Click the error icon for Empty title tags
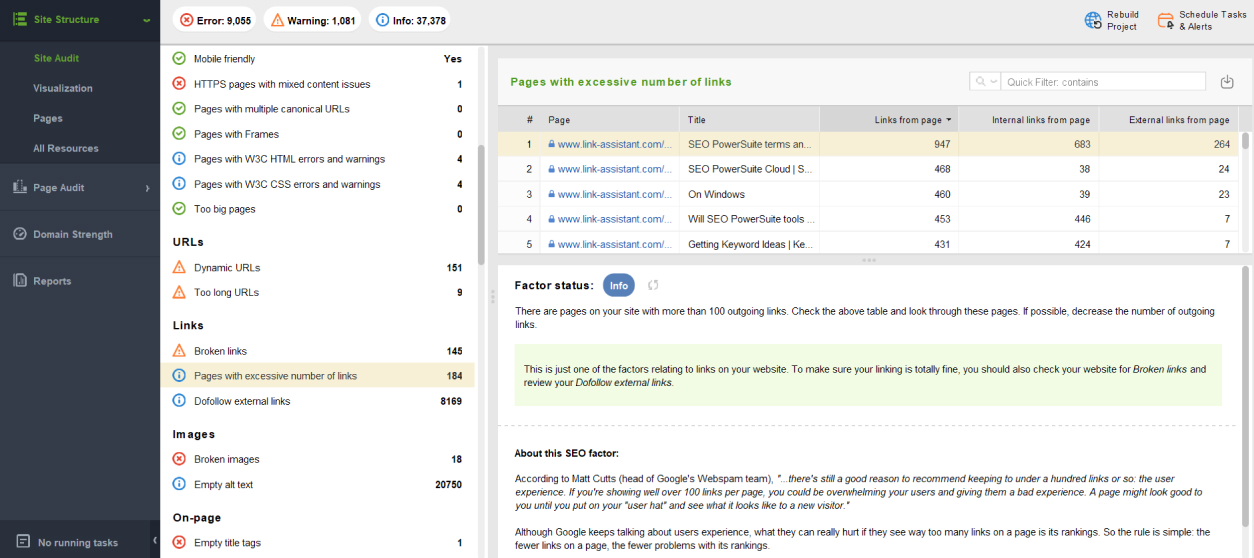 [x=179, y=543]
